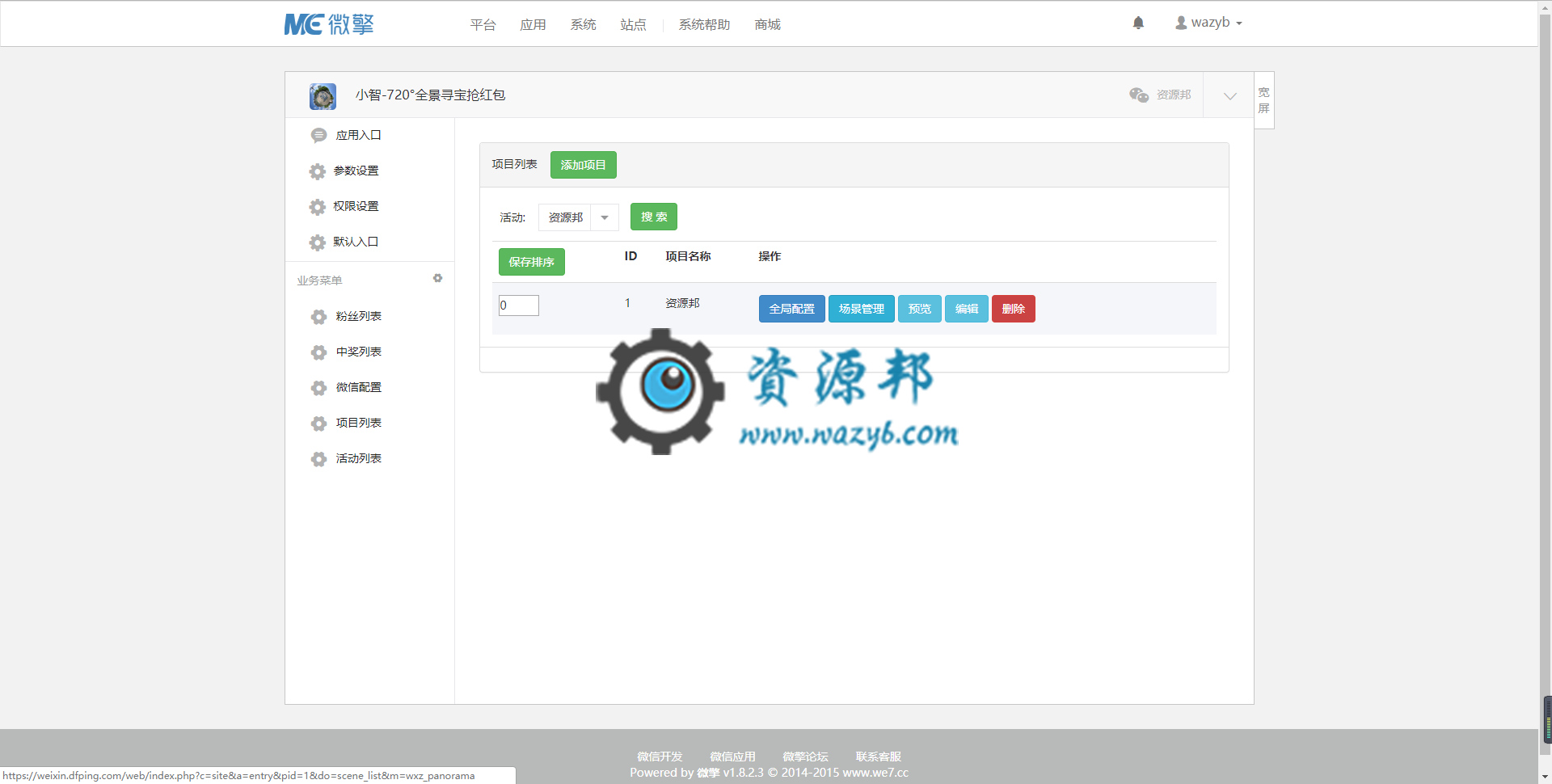Click the notification bell icon
Image resolution: width=1552 pixels, height=784 pixels.
pos(1138,23)
